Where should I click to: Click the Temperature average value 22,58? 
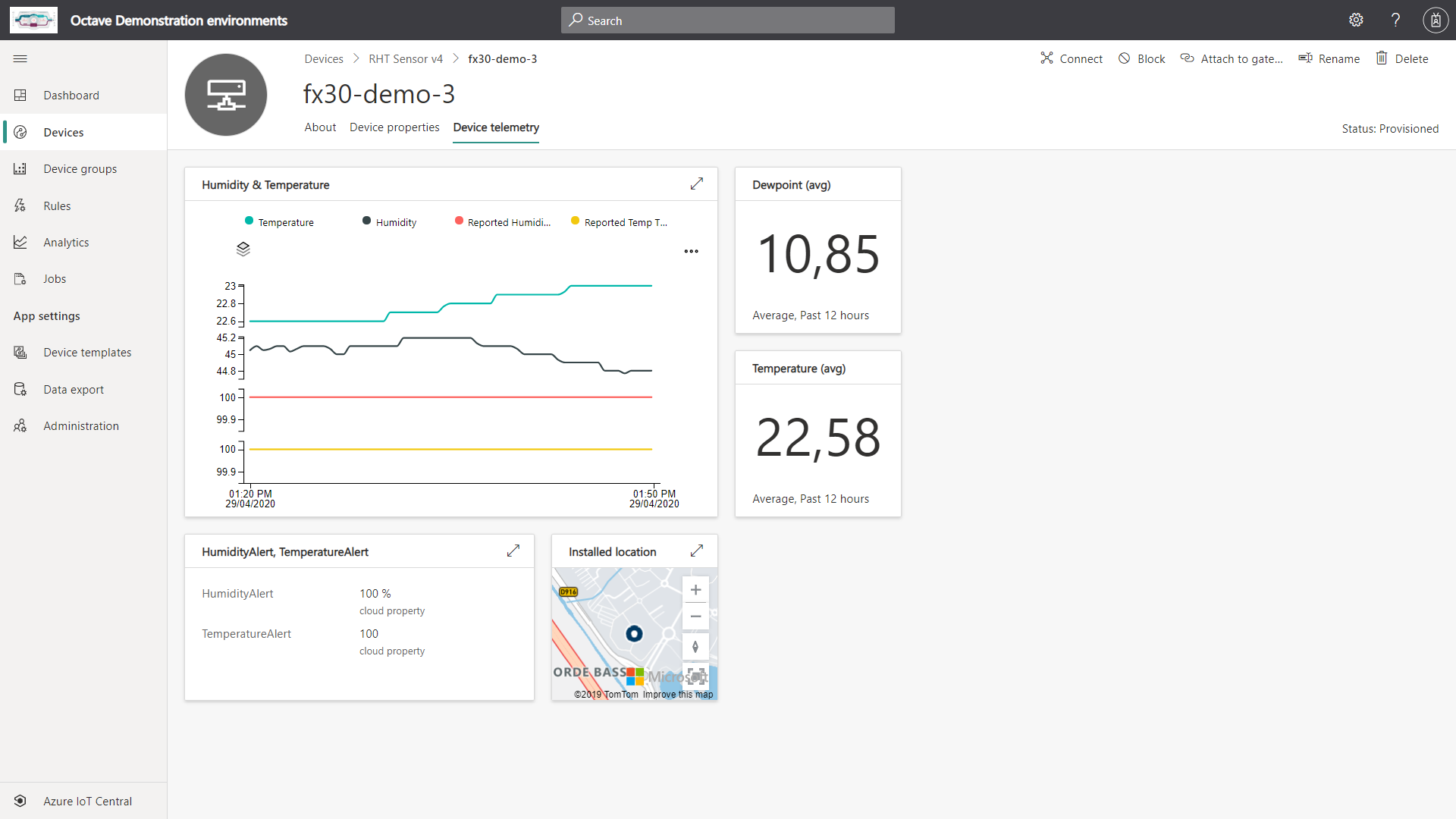pyautogui.click(x=818, y=438)
